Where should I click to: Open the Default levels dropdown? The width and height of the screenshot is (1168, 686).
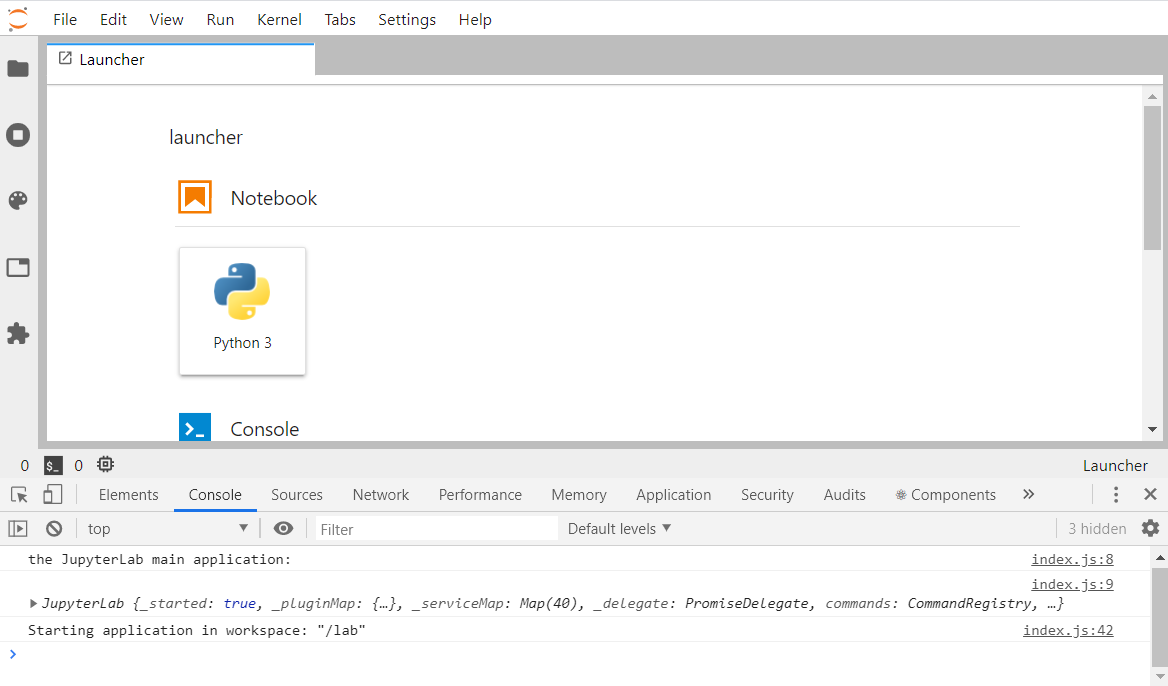619,529
